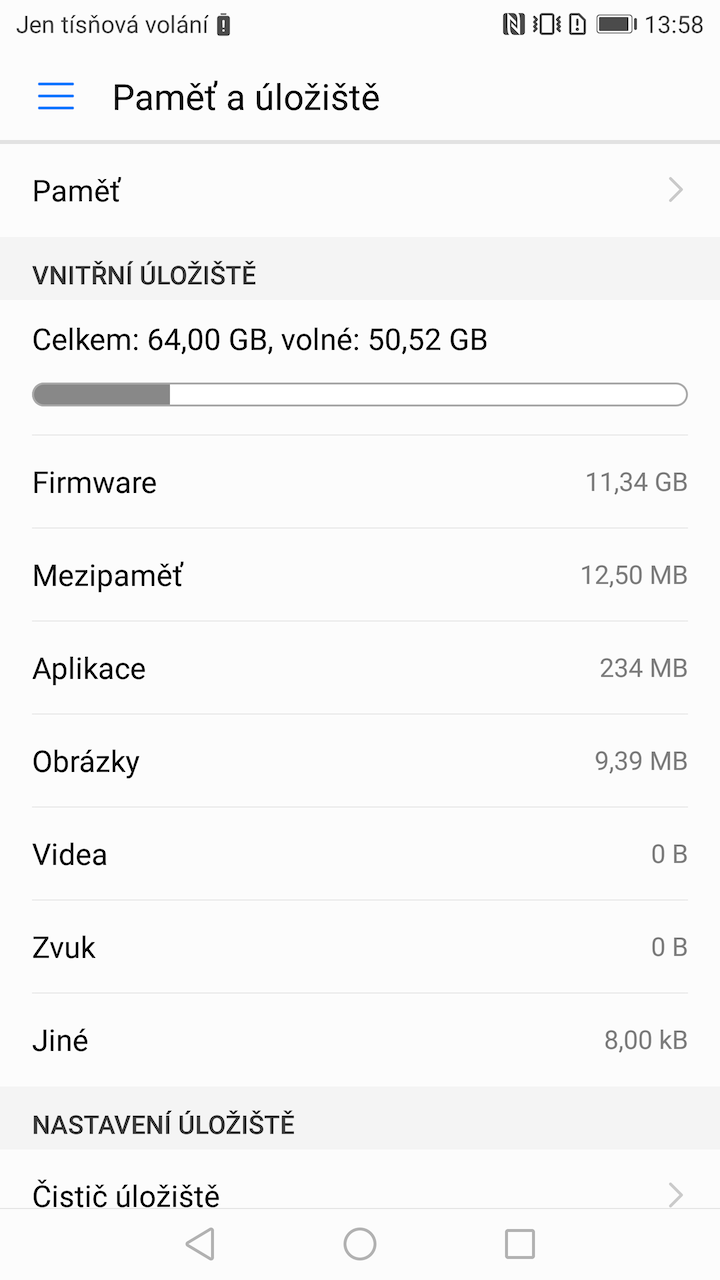
Task: Tap the Back navigation button
Action: point(200,1244)
